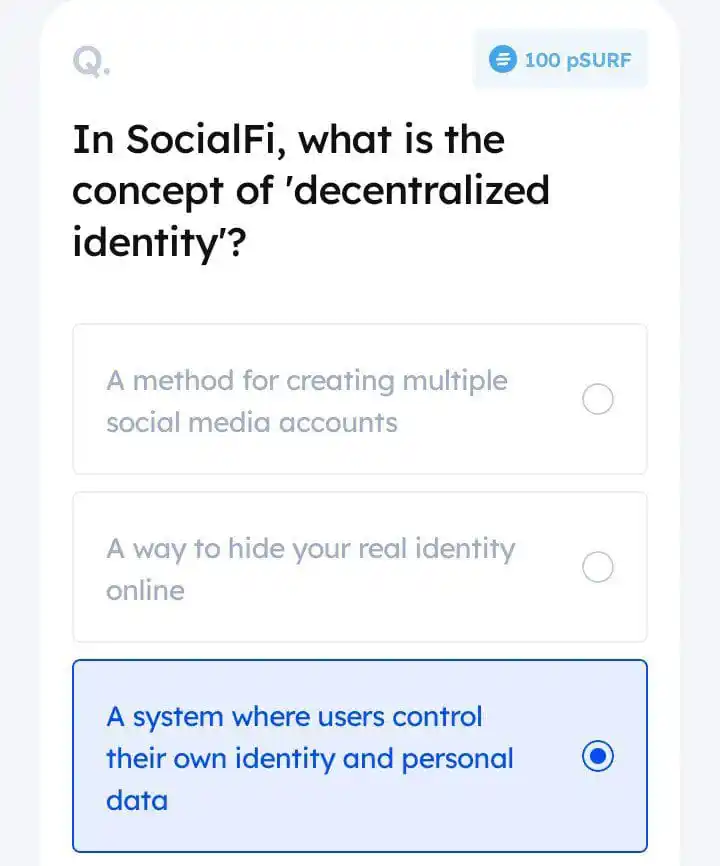Screen dimensions: 720x866
Task: Select radio for 'hide your real identity online'
Action: click(x=597, y=567)
